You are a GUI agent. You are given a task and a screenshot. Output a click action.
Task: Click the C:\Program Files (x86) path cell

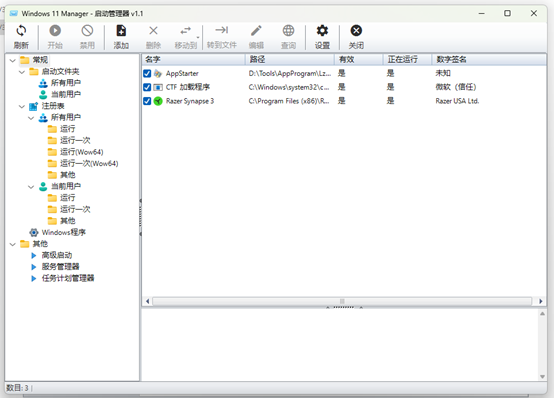[x=289, y=101]
